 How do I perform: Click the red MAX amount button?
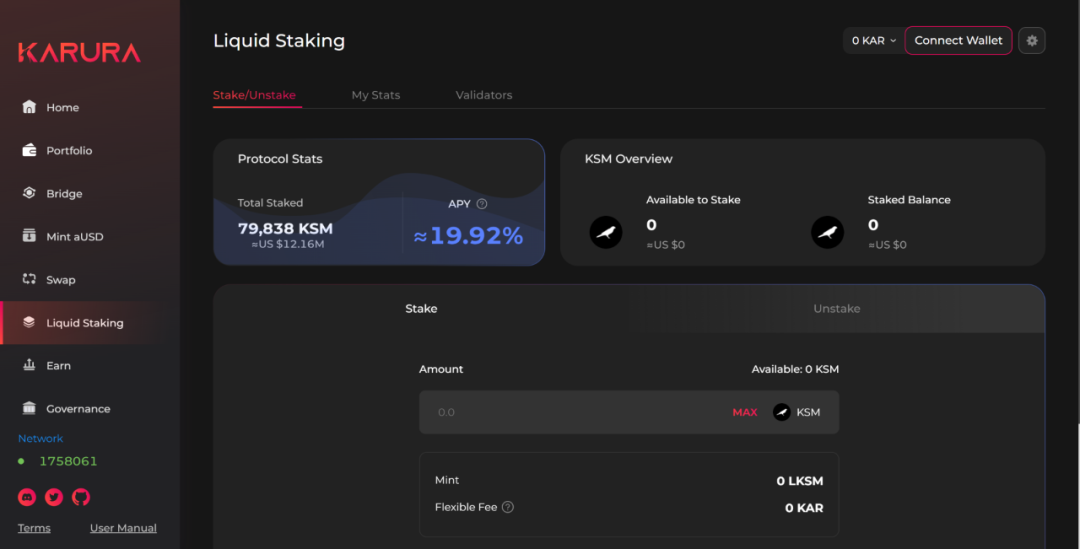pos(745,412)
